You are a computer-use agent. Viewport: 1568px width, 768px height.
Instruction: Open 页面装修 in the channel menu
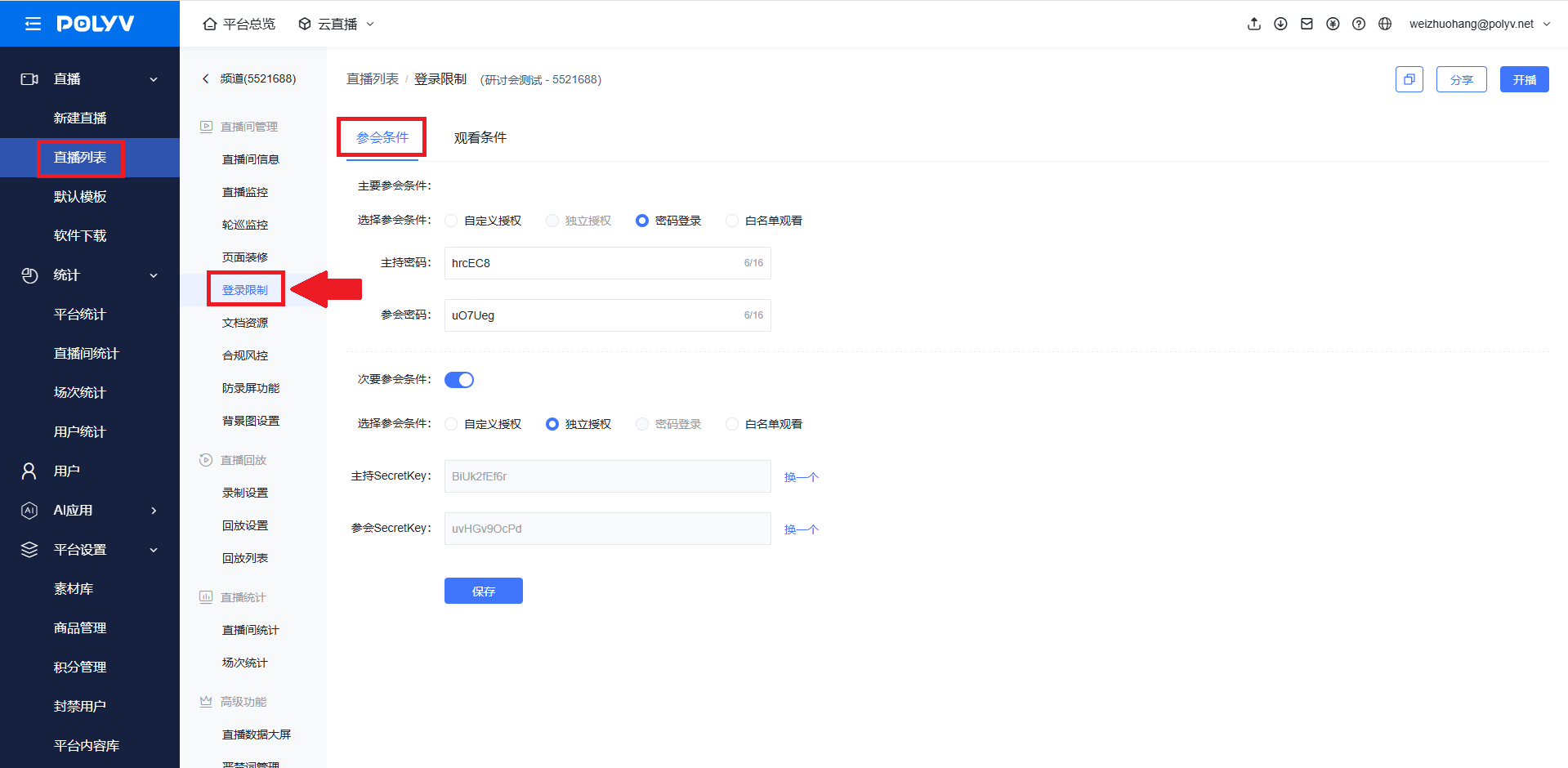point(245,257)
